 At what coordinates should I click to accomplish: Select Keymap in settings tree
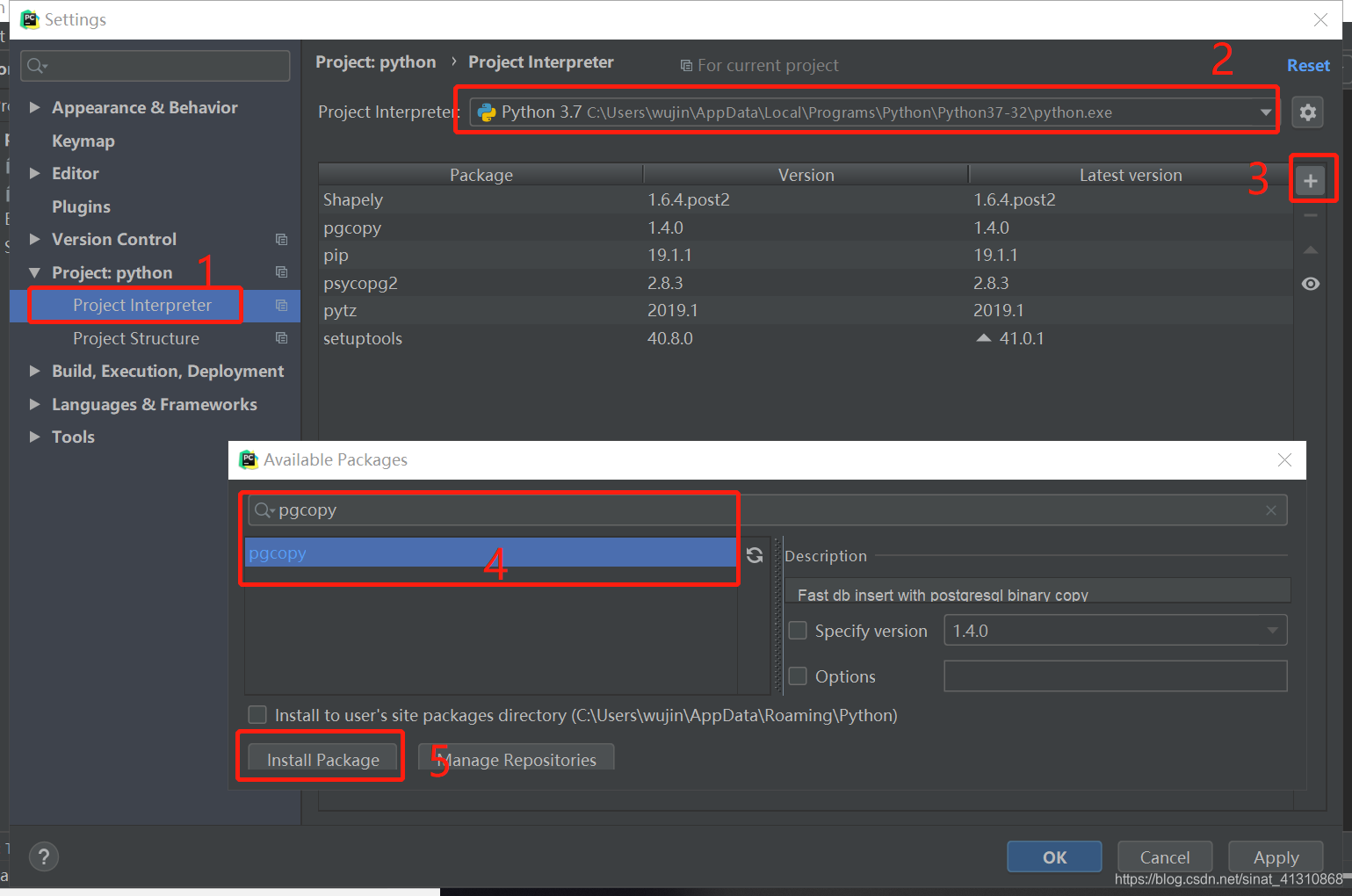(x=83, y=141)
